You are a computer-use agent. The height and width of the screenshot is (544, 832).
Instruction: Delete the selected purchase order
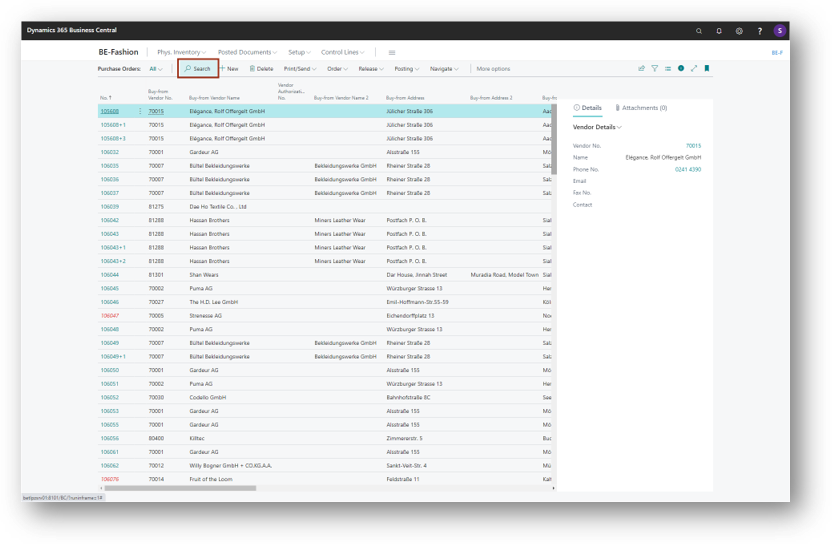click(x=261, y=68)
